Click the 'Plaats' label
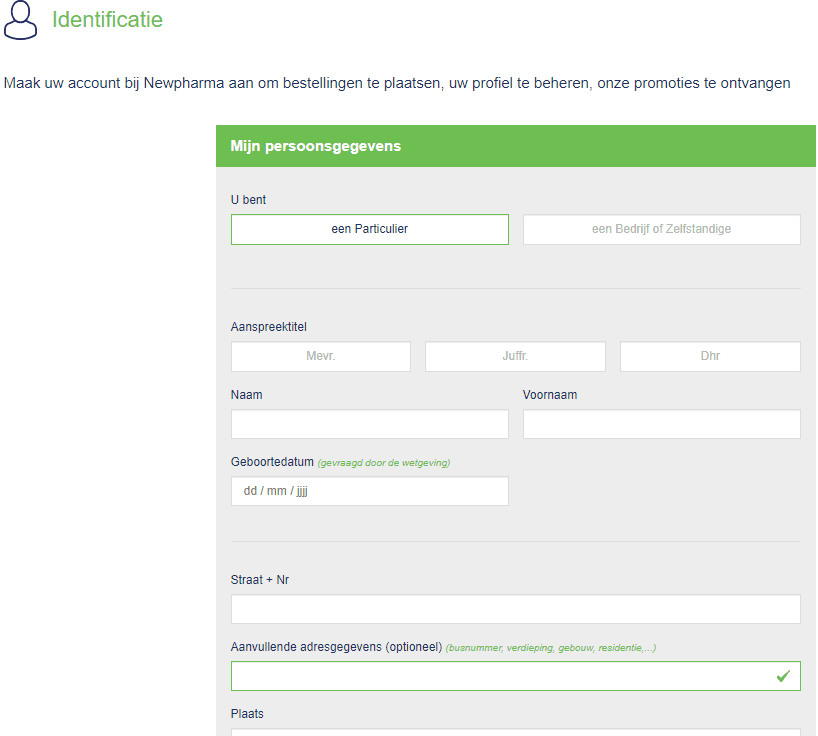 click(247, 714)
